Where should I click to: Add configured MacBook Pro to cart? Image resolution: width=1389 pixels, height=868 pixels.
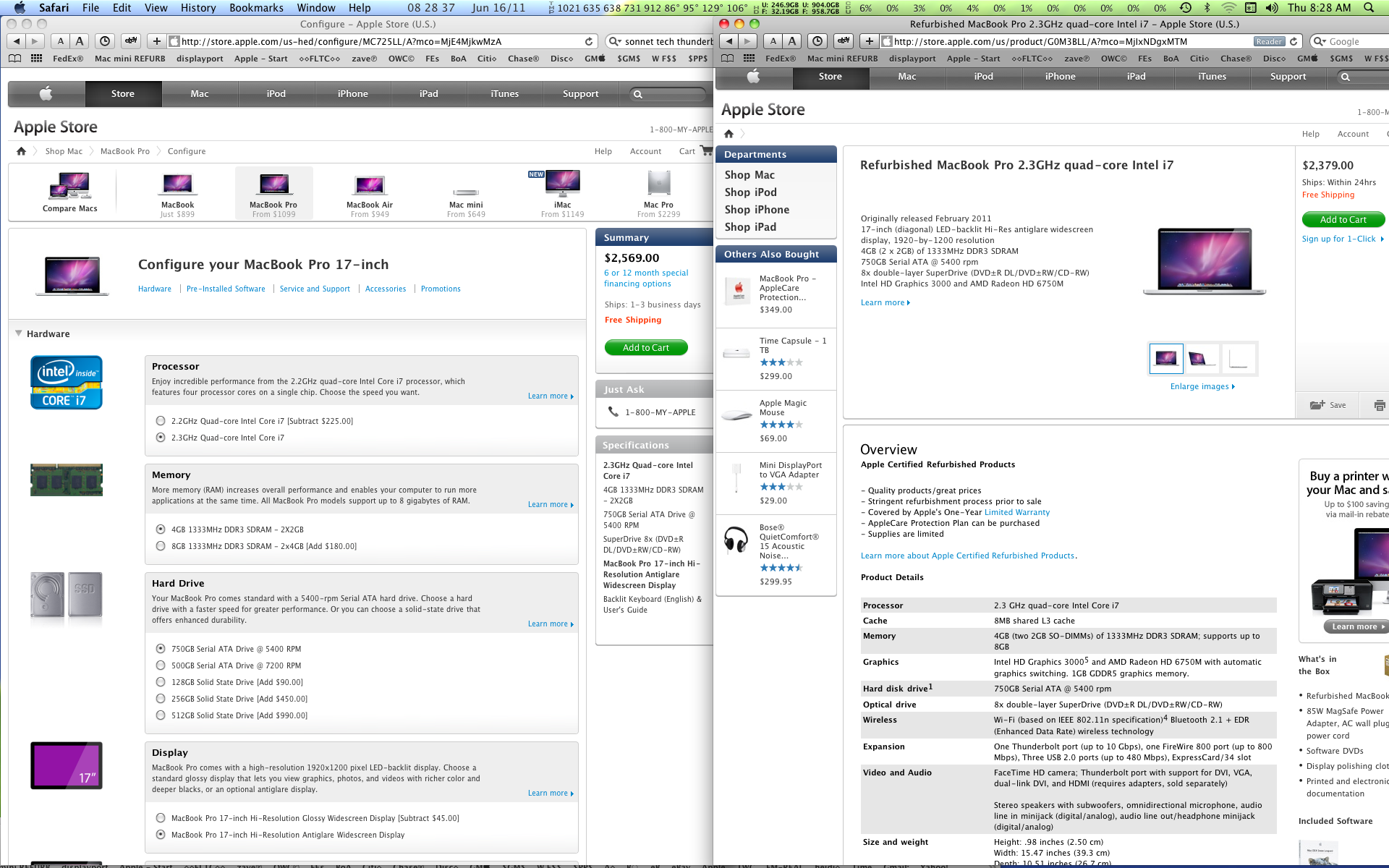coord(646,347)
